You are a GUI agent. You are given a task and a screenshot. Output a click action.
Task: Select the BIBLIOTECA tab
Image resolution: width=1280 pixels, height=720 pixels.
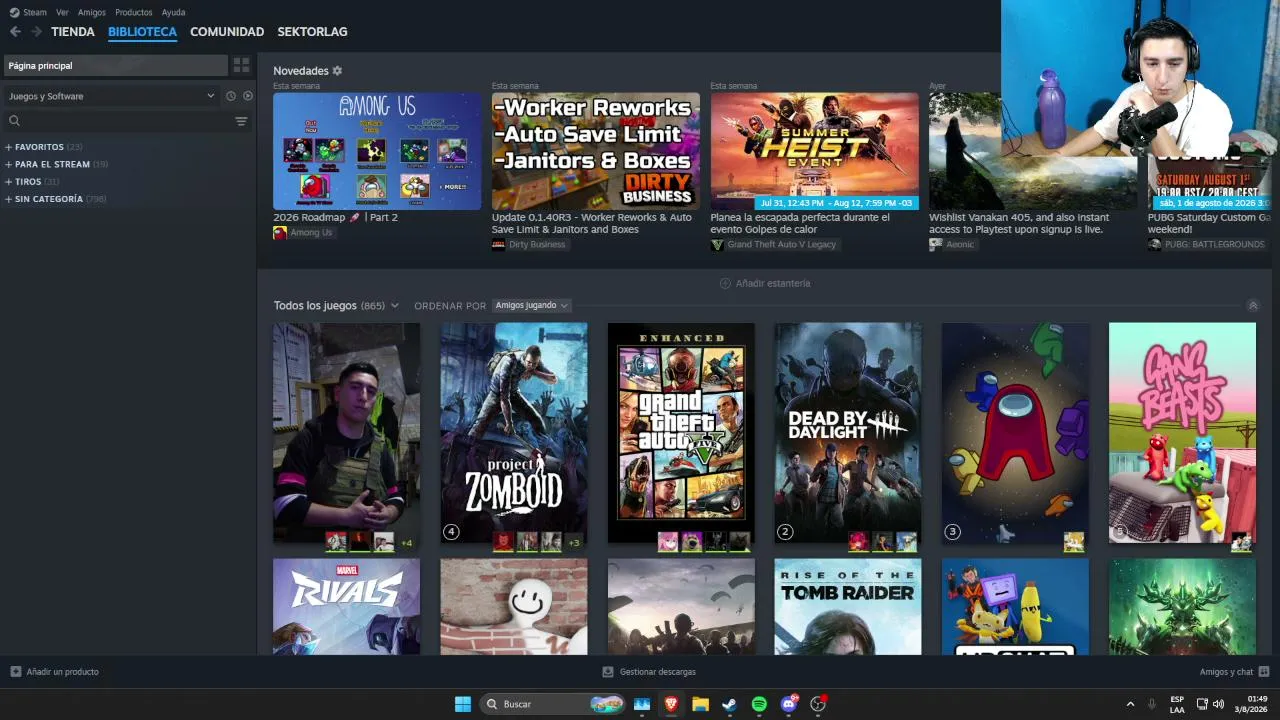click(x=142, y=32)
